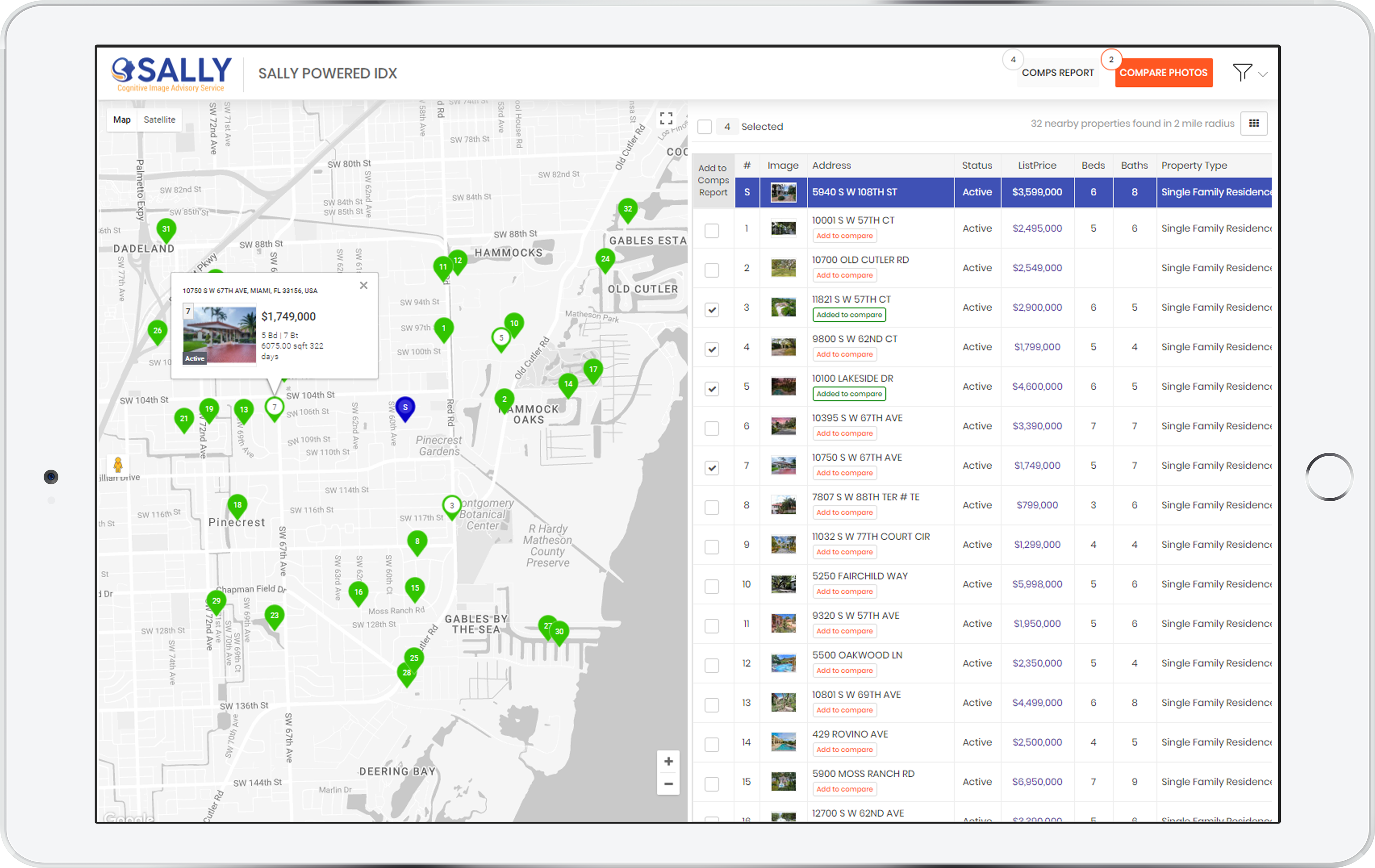
Task: Switch map to Satellite view
Action: coord(160,120)
